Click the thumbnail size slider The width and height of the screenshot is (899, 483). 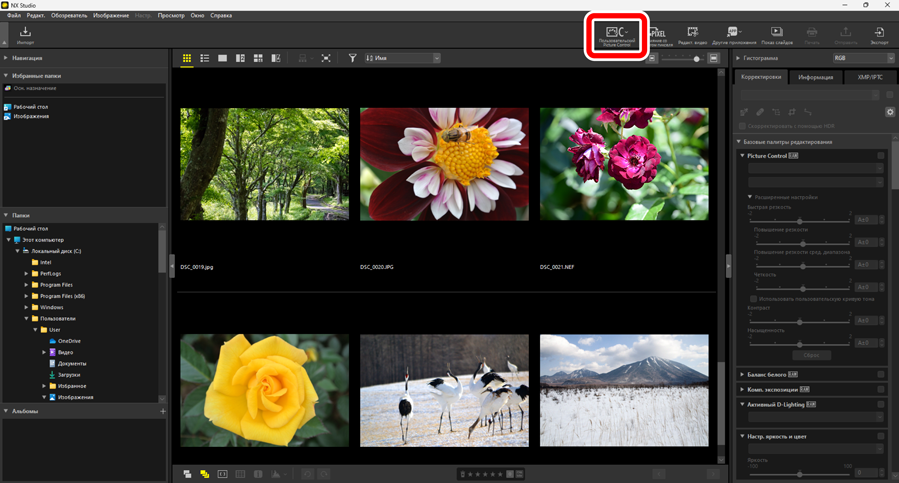[696, 59]
